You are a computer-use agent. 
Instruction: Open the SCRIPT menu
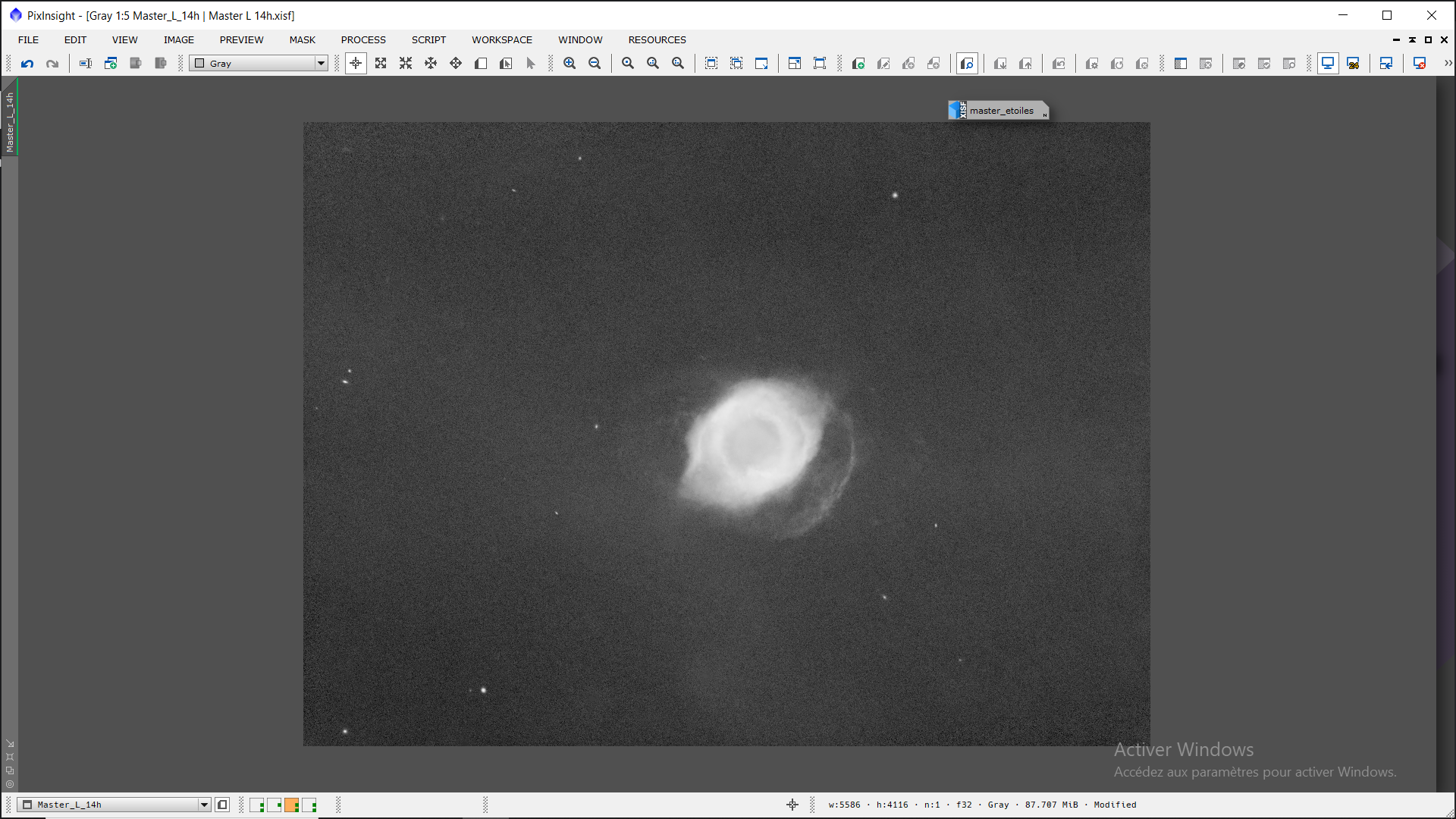[428, 39]
